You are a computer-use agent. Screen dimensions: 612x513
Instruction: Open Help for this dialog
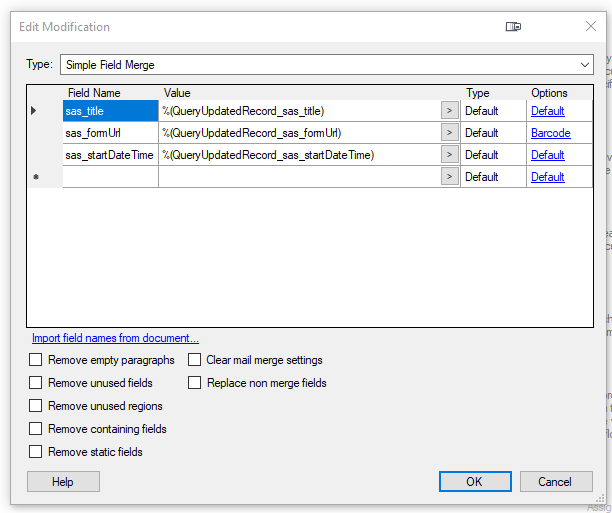pyautogui.click(x=63, y=482)
